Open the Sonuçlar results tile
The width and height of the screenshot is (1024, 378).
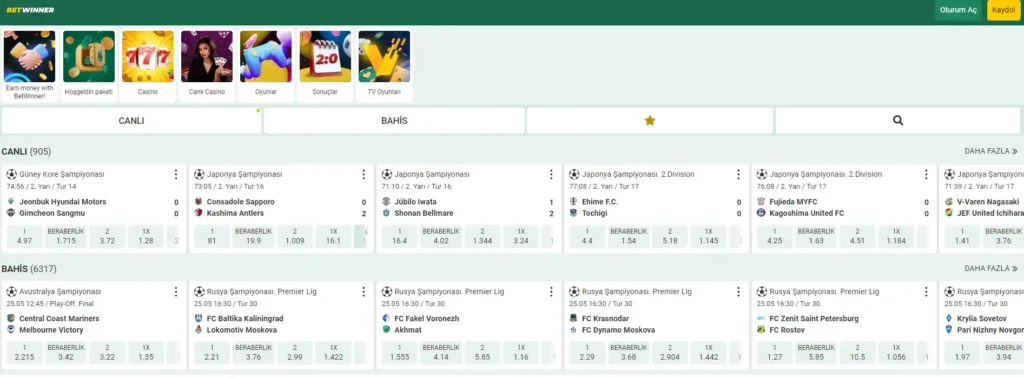pos(325,65)
